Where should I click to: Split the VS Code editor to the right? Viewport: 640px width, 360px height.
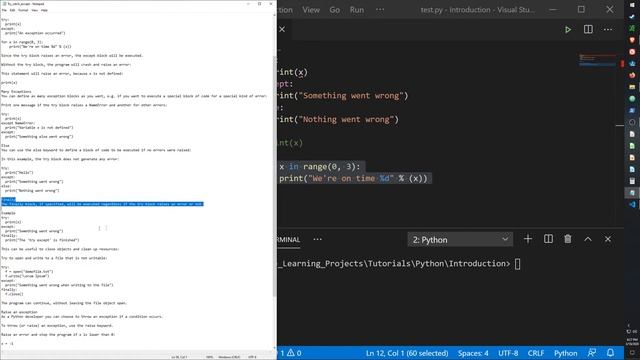[588, 29]
